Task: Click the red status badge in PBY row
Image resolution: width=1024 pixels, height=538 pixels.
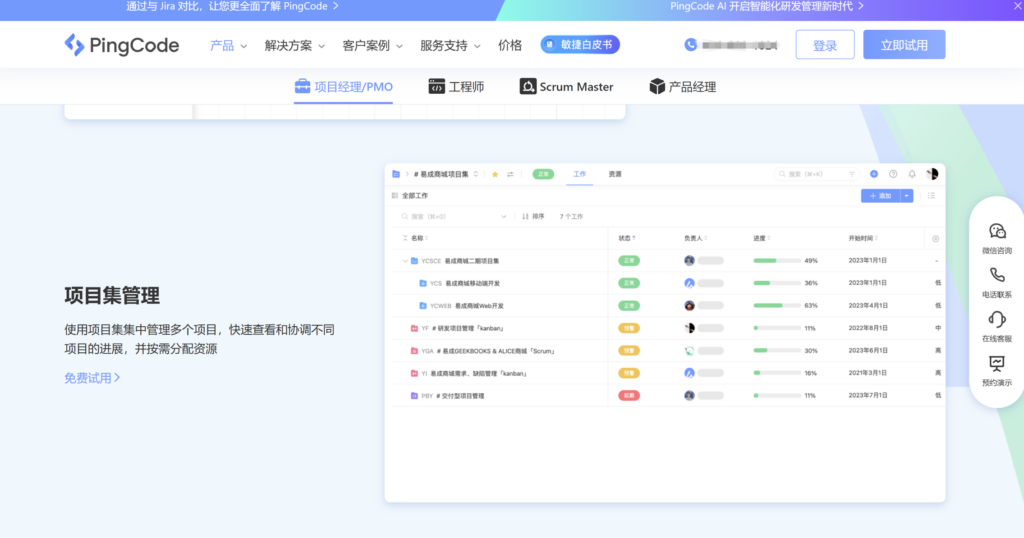Action: 629,396
